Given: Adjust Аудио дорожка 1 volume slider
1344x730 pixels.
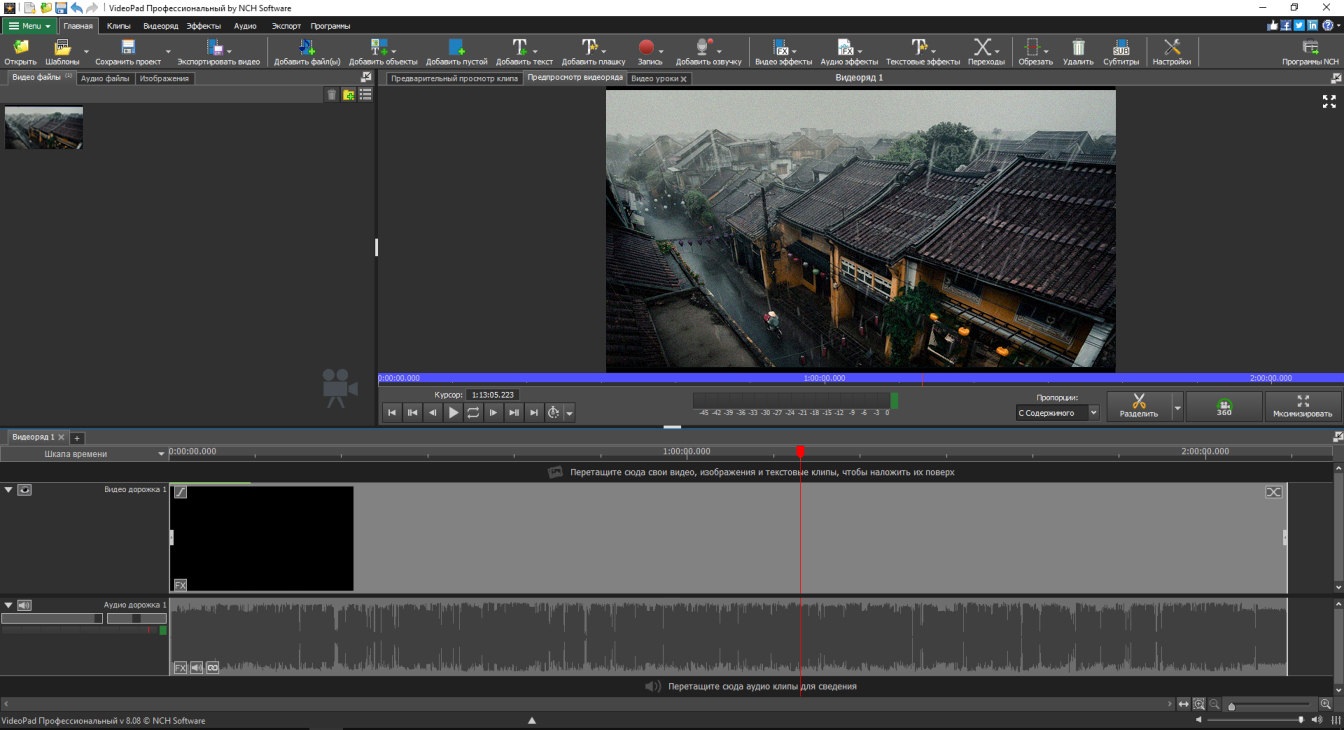Looking at the screenshot, I should (52, 618).
